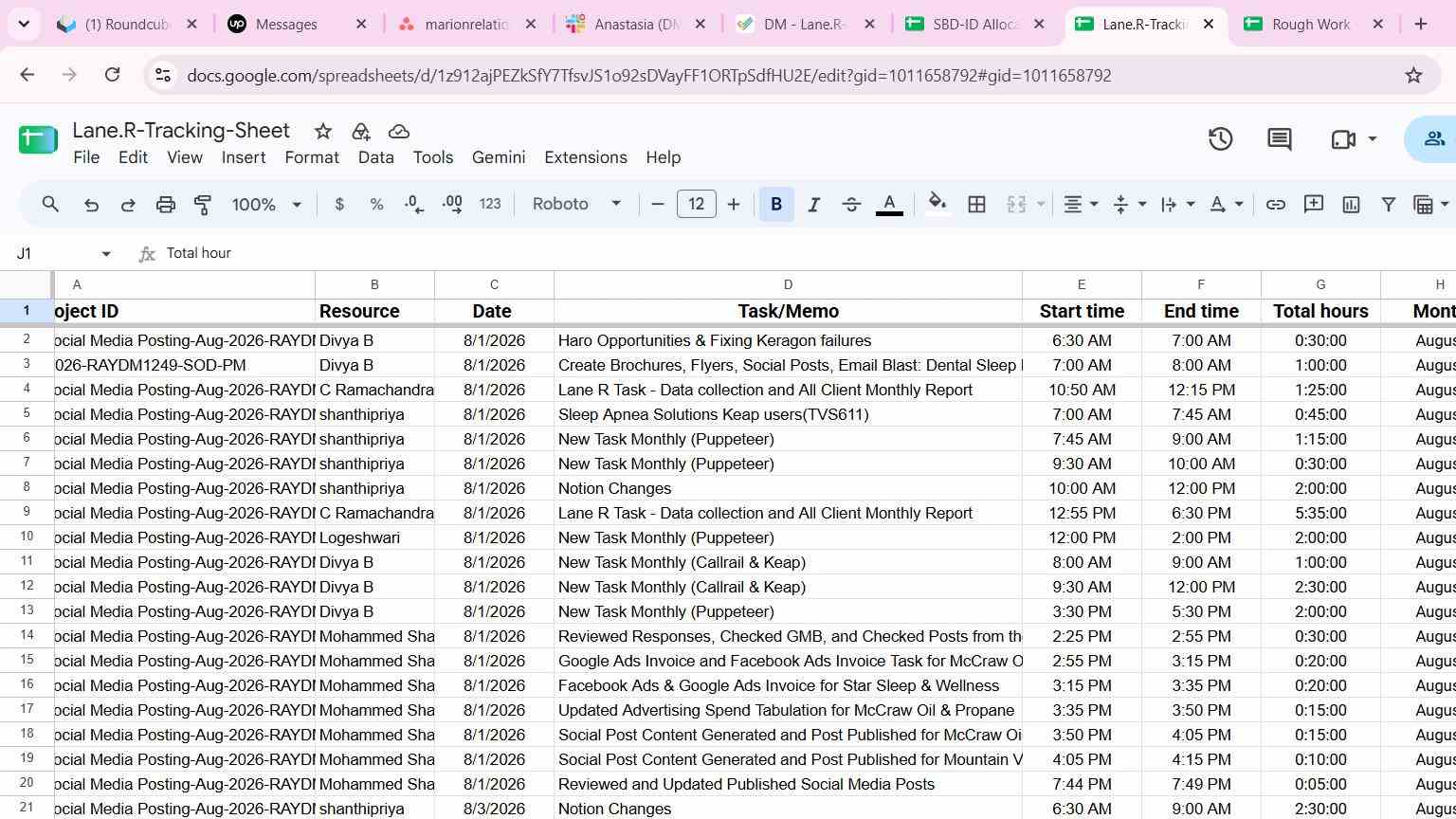This screenshot has width=1456, height=819.
Task: Click the print icon
Action: [x=166, y=205]
